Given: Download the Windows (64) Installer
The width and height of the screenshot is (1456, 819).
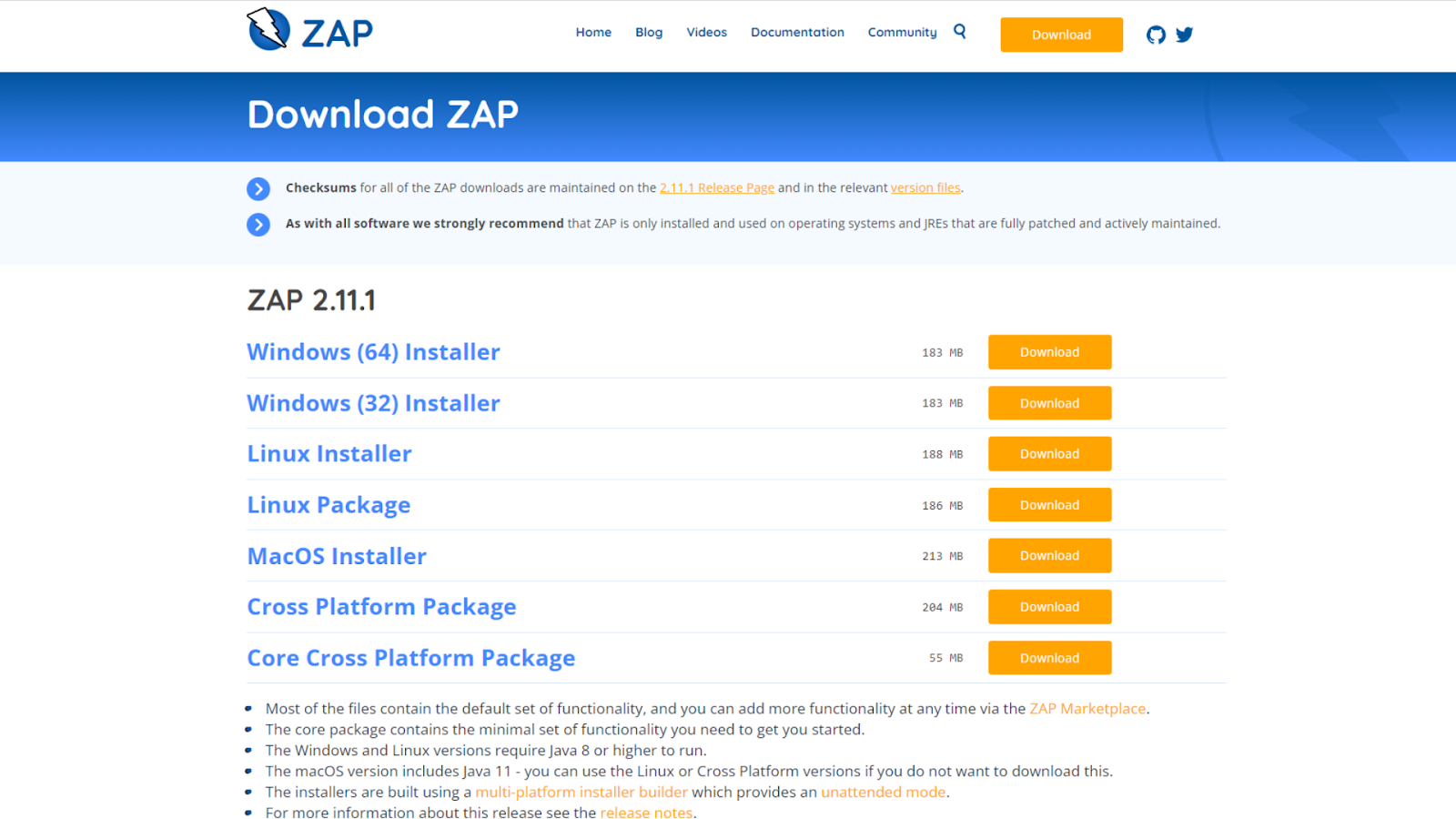Looking at the screenshot, I should coord(1049,352).
